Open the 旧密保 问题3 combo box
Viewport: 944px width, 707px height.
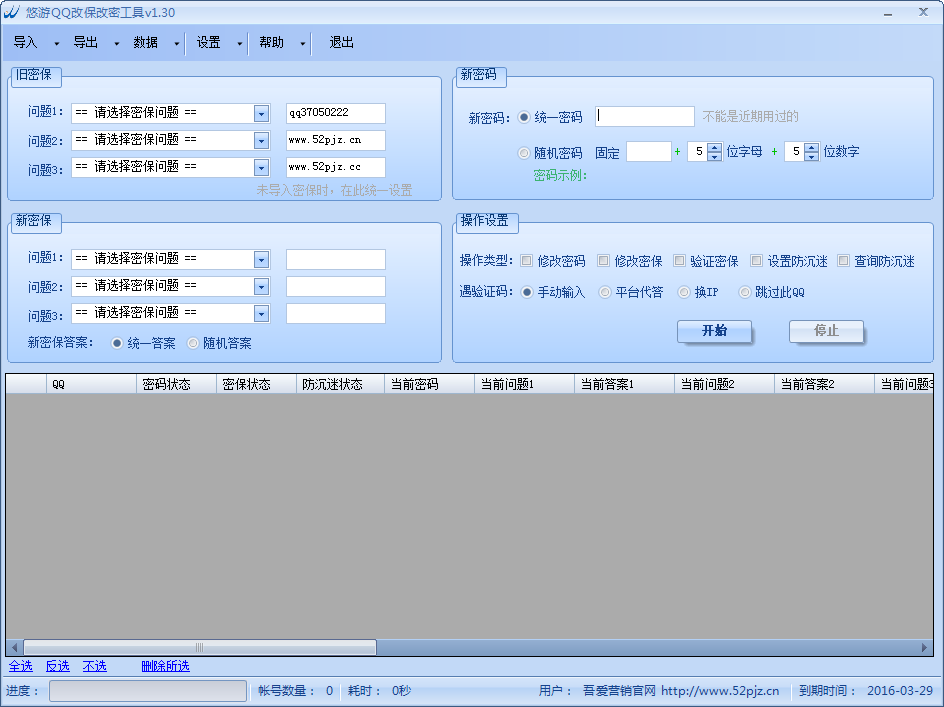(x=261, y=168)
